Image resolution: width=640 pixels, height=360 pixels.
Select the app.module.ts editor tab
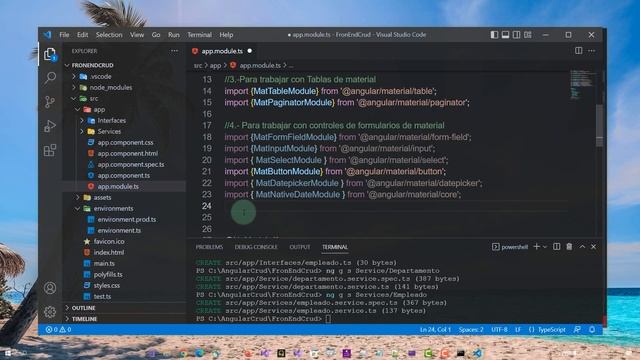coord(222,51)
